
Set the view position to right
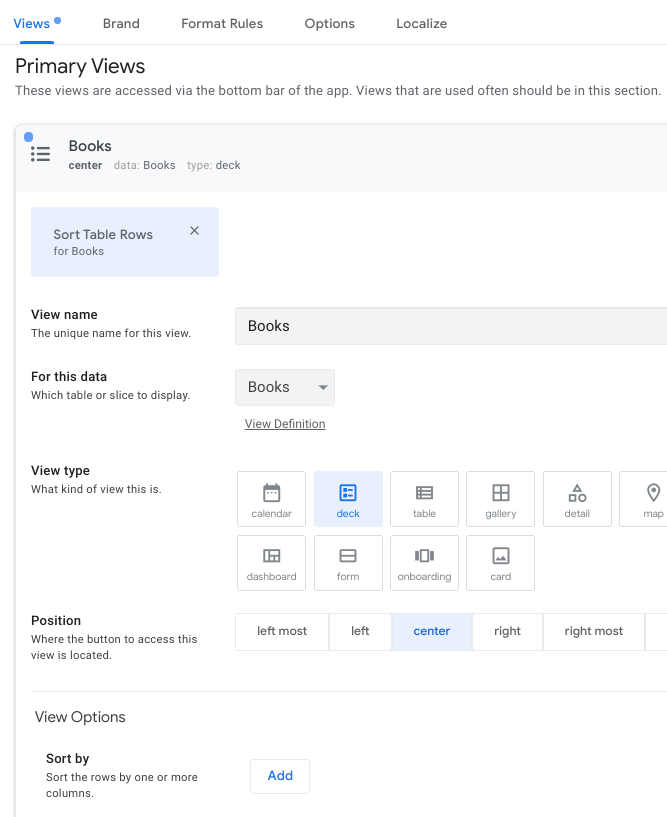click(x=507, y=631)
